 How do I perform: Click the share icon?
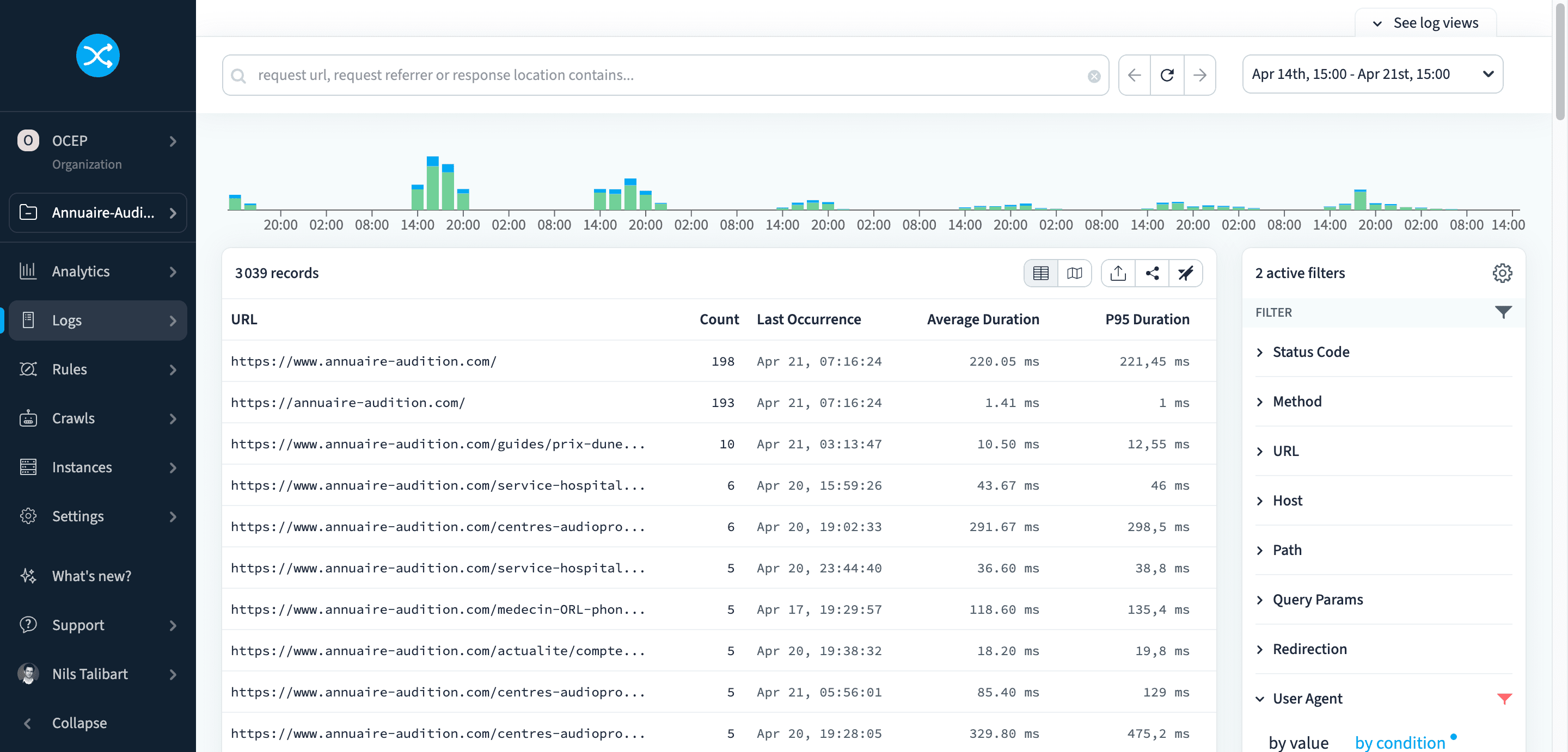[x=1151, y=273]
